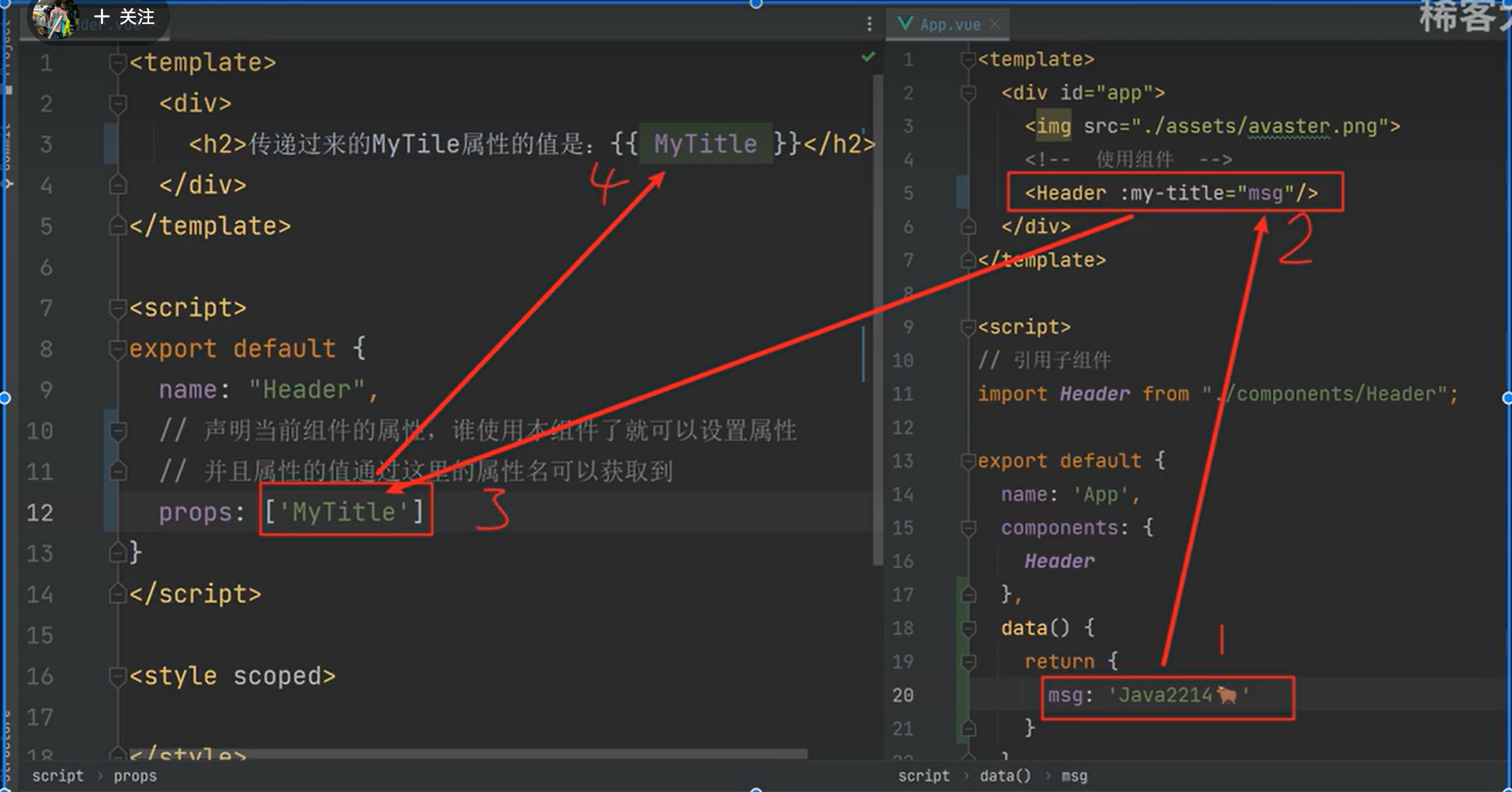Collapse the <style scoped> block in Header.vue

tap(117, 675)
